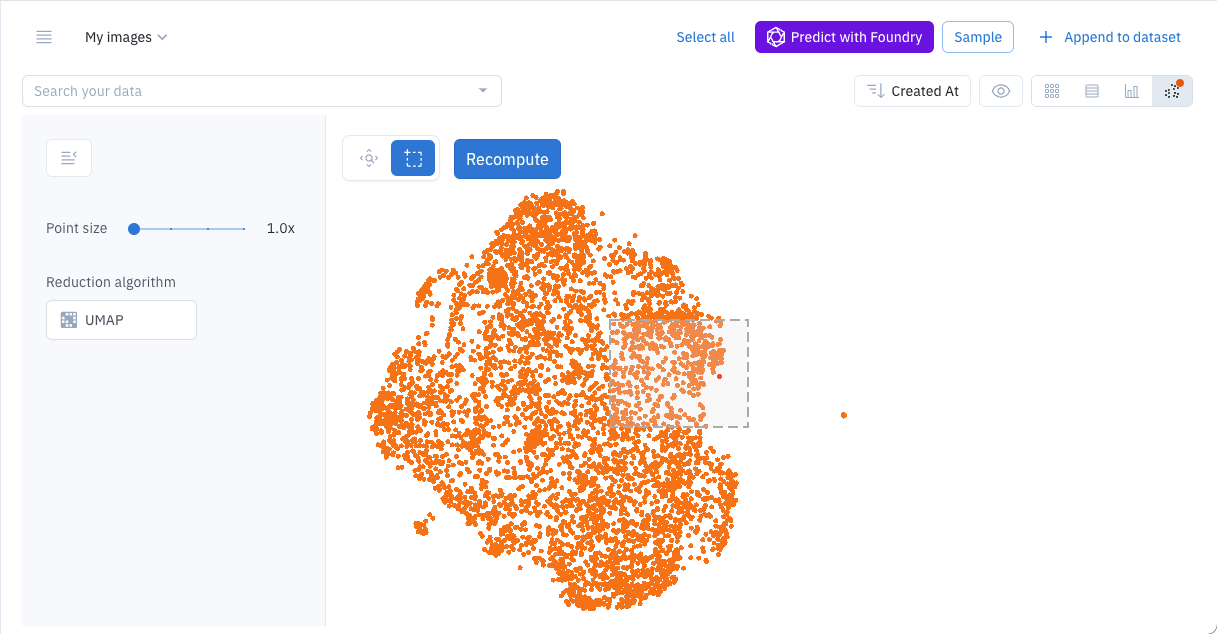This screenshot has height=634, width=1217.
Task: Toggle the eye visibility settings
Action: tap(1001, 91)
